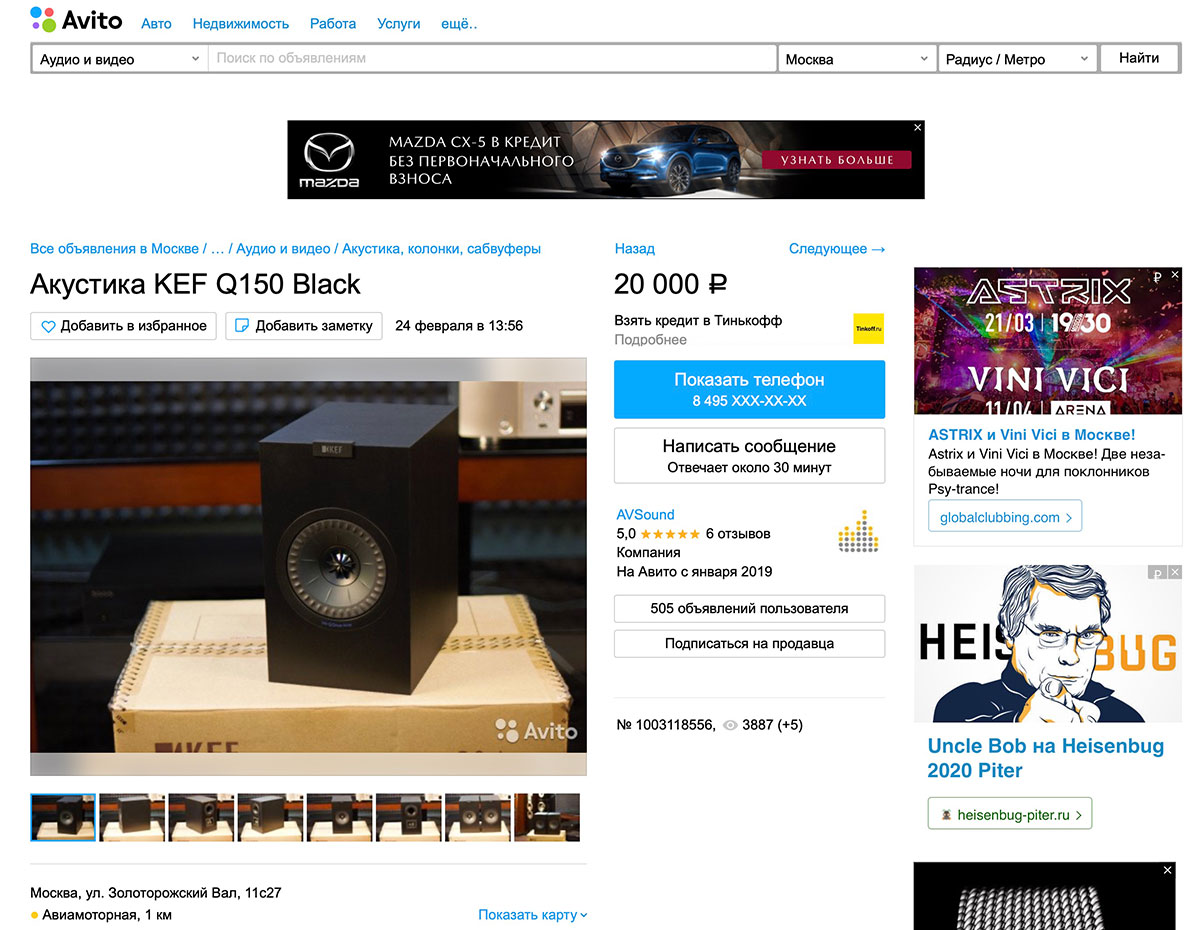Open the Audio and video category dropdown
This screenshot has height=930, width=1200.
(119, 59)
